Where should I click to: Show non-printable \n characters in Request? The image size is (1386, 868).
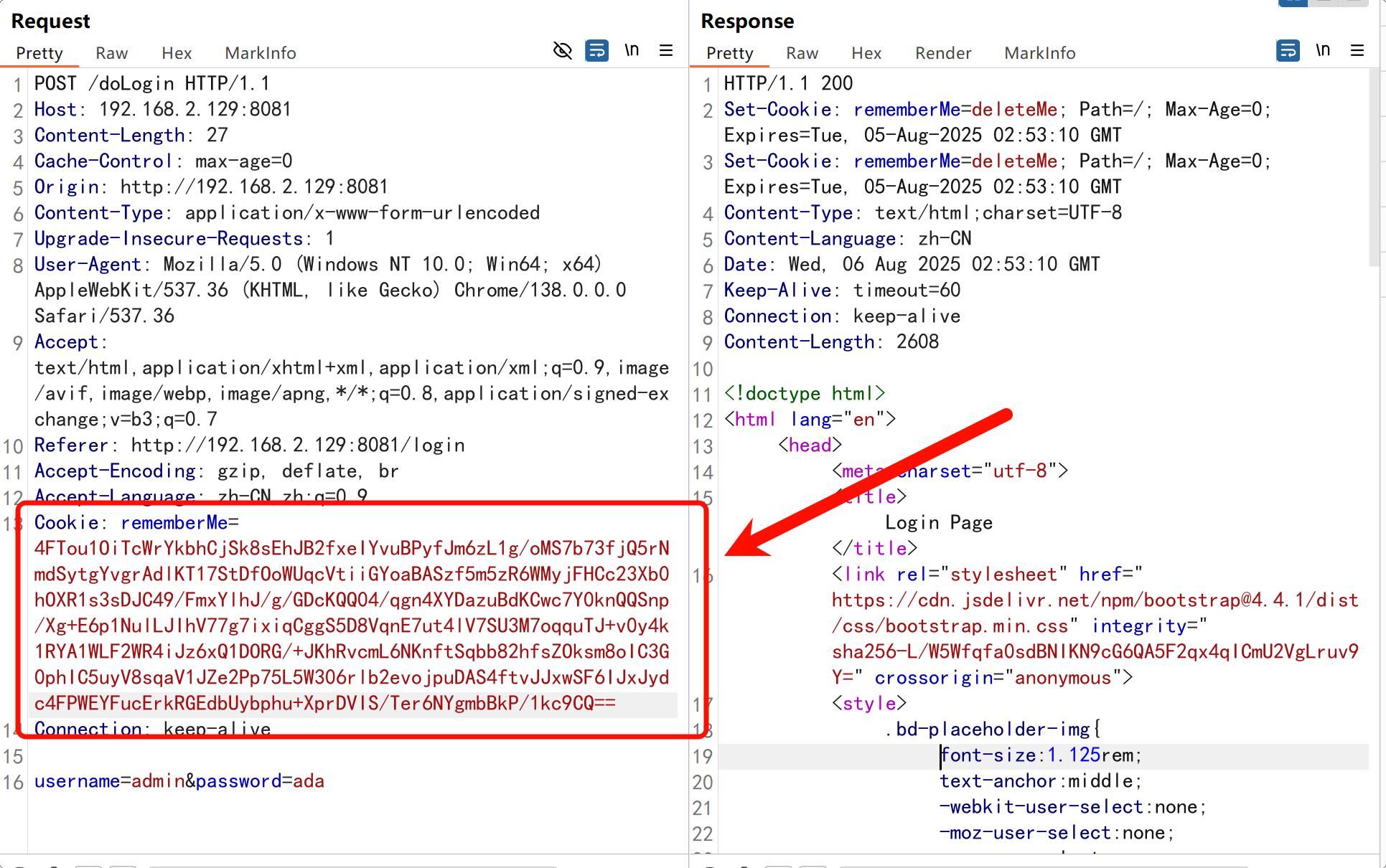[x=631, y=50]
